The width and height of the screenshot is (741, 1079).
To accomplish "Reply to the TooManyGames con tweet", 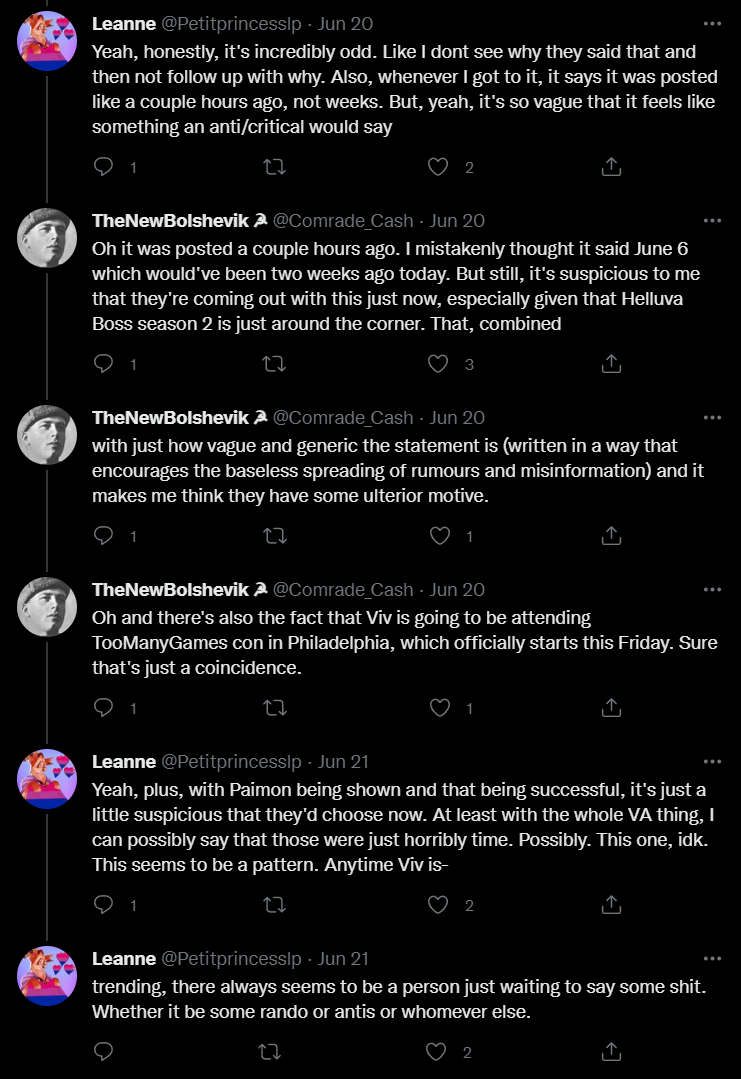I will pos(103,707).
